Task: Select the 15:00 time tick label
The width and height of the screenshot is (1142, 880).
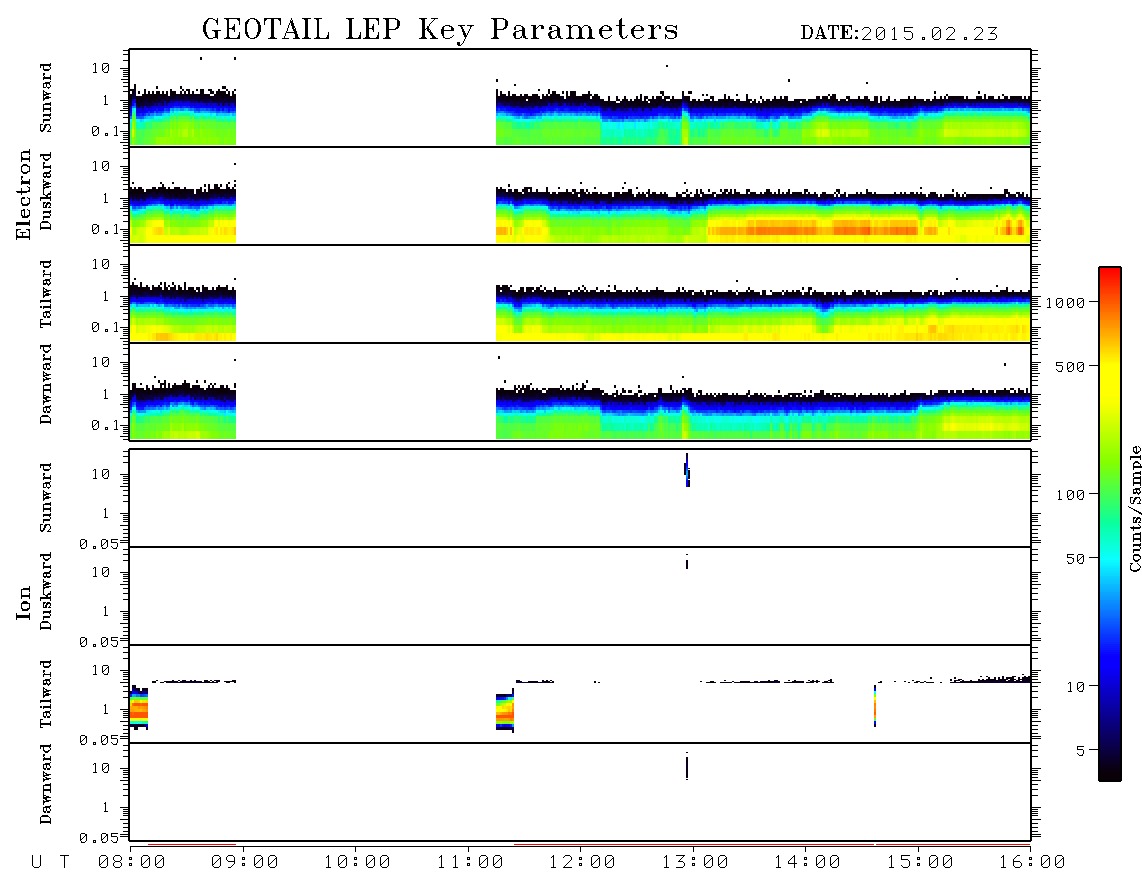Action: click(920, 863)
